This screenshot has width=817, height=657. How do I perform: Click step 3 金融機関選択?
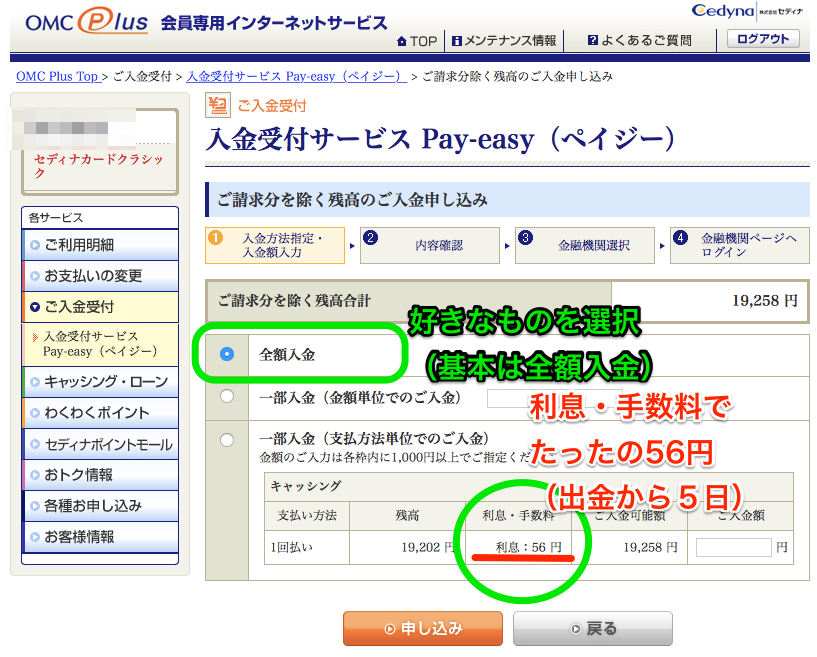point(585,245)
